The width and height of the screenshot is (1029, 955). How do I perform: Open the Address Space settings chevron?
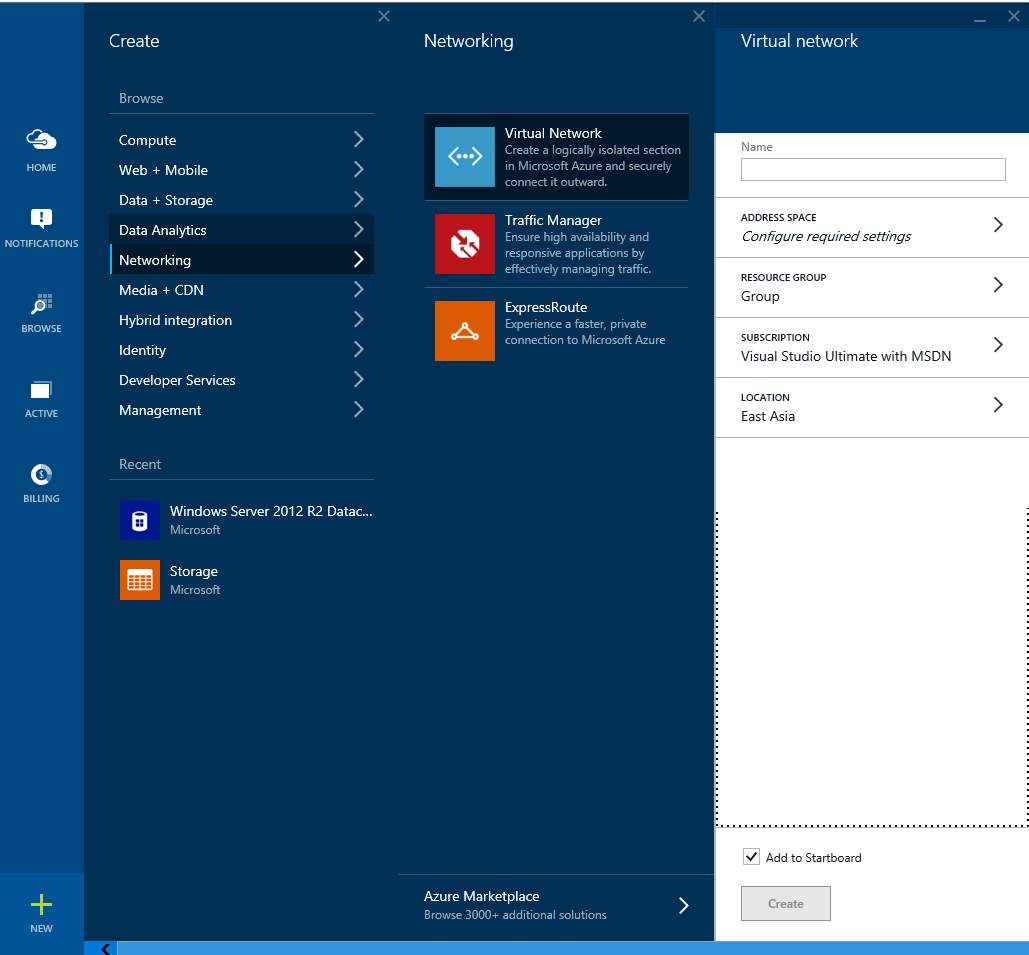coord(998,225)
